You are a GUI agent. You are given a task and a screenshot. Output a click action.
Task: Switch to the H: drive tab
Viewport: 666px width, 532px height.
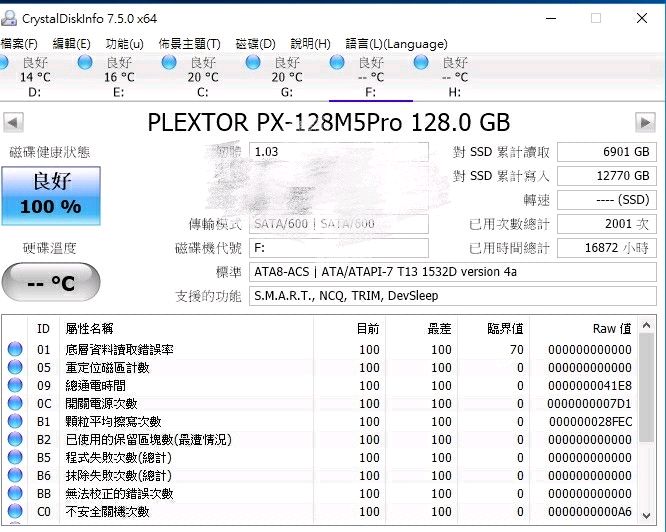point(454,76)
